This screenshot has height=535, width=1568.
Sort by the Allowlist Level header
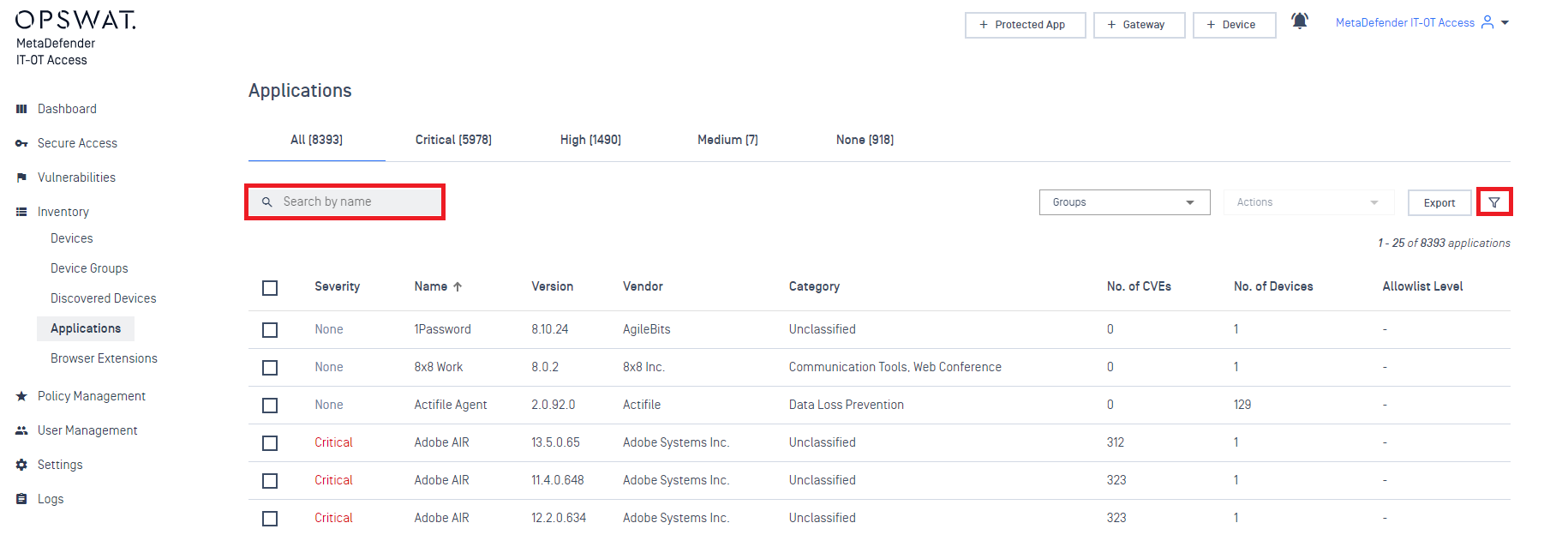pos(1422,286)
